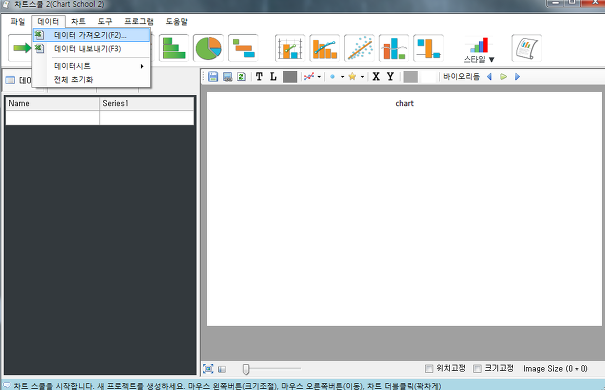Click the blue dot marker icon
This screenshot has height=390, width=605.
(333, 76)
